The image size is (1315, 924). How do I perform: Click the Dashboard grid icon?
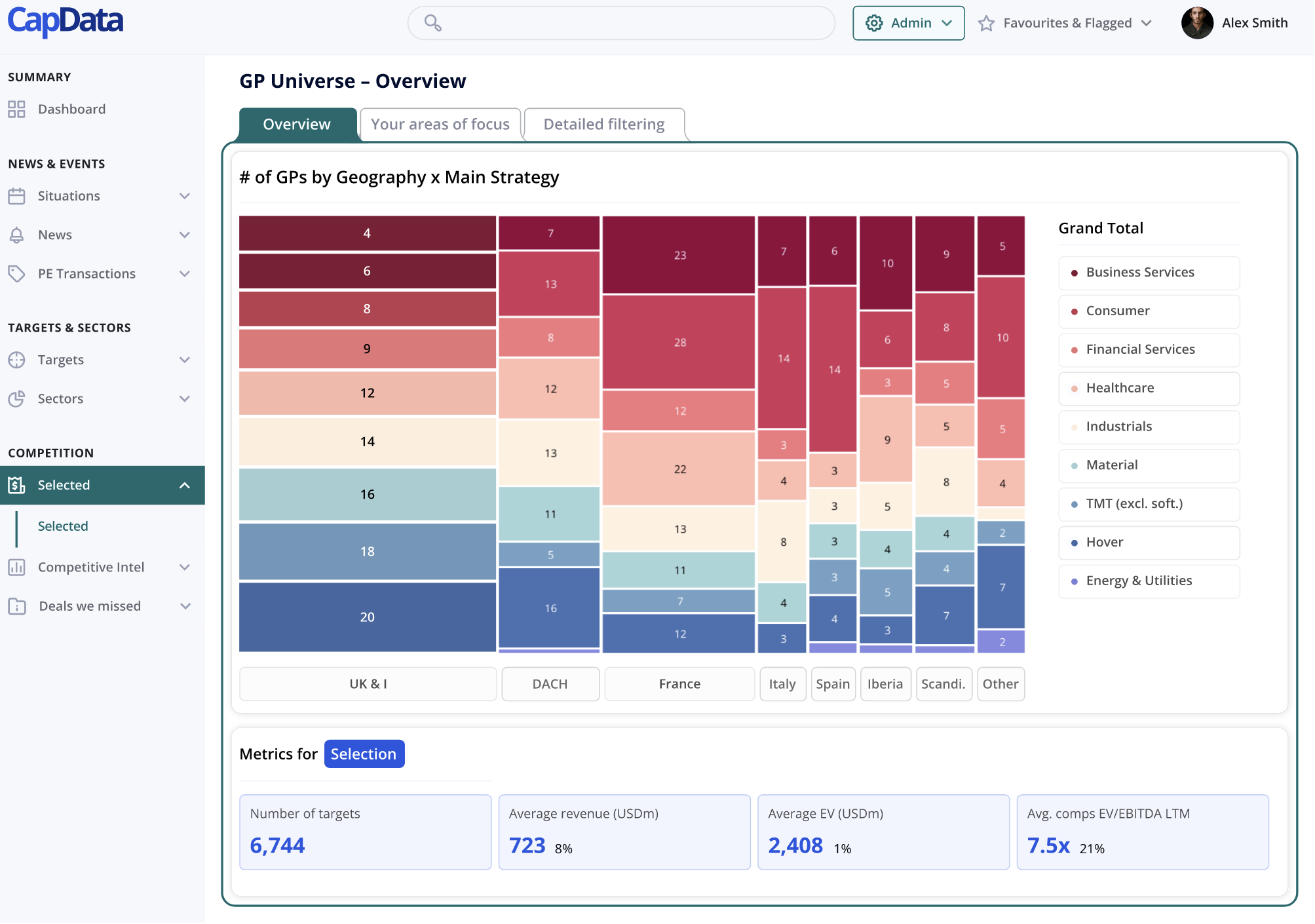[x=16, y=109]
